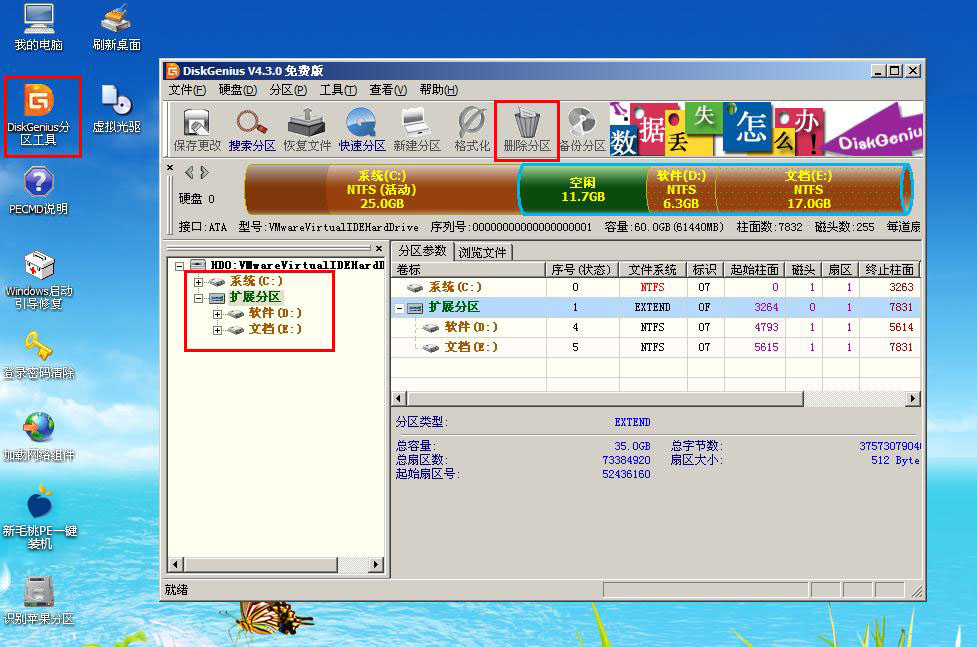The height and width of the screenshot is (647, 977).
Task: Click the partition table horizontal scrollbar thumb
Action: coord(606,399)
